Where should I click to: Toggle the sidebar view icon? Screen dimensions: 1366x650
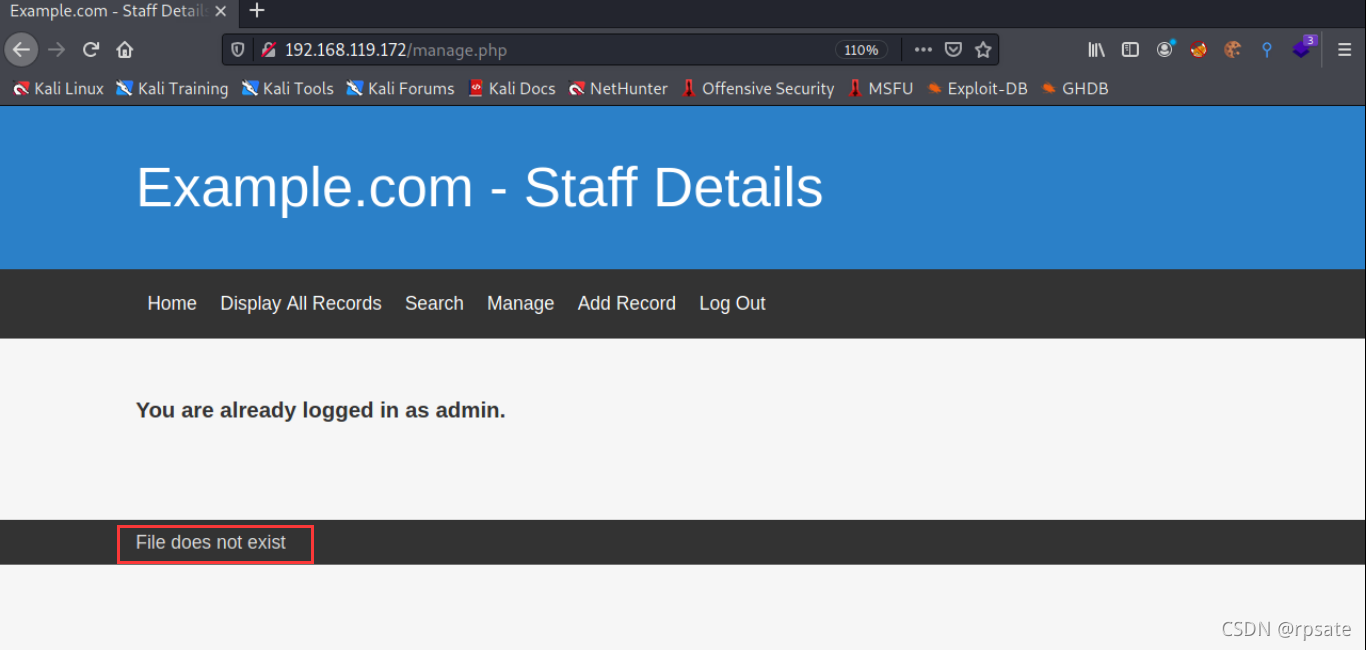click(x=1130, y=49)
